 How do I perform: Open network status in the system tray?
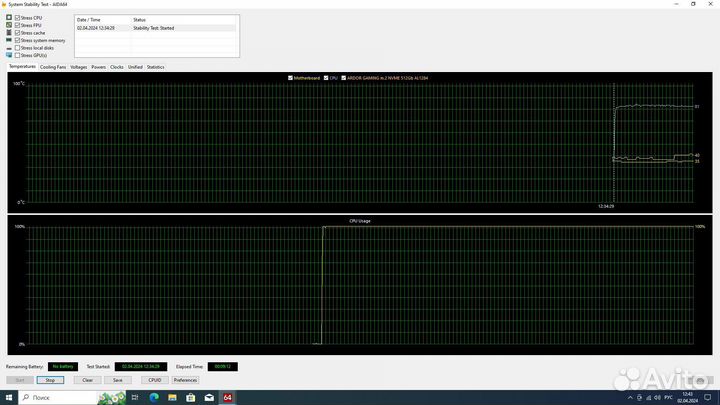pyautogui.click(x=648, y=397)
